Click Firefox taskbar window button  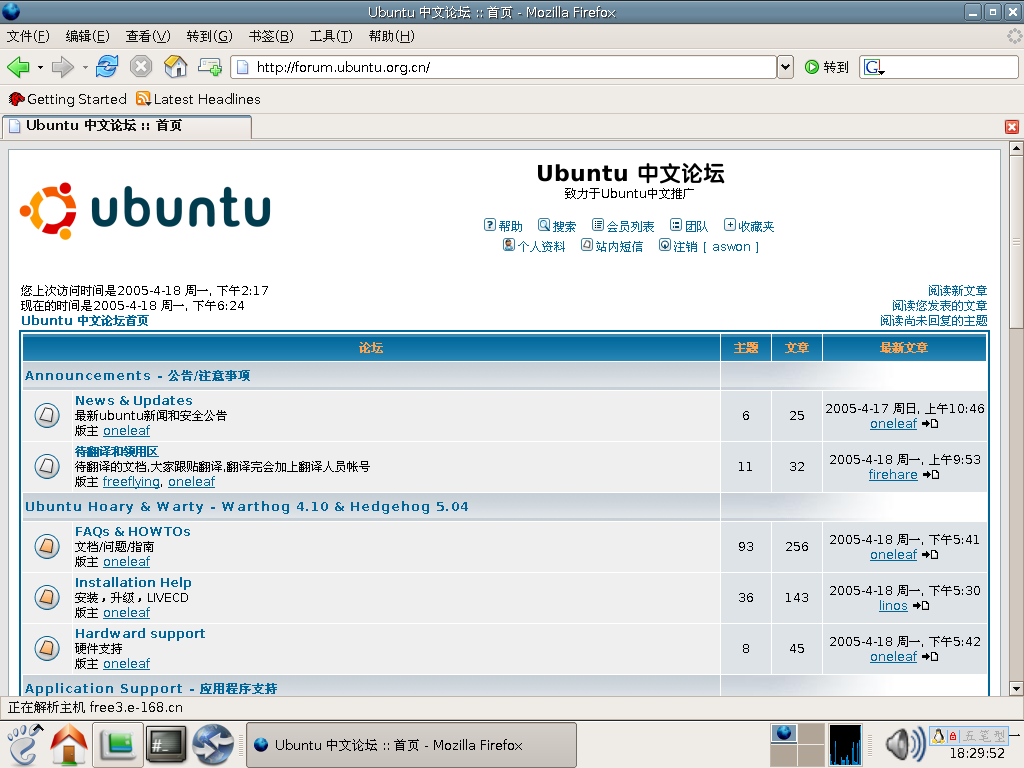pos(411,745)
